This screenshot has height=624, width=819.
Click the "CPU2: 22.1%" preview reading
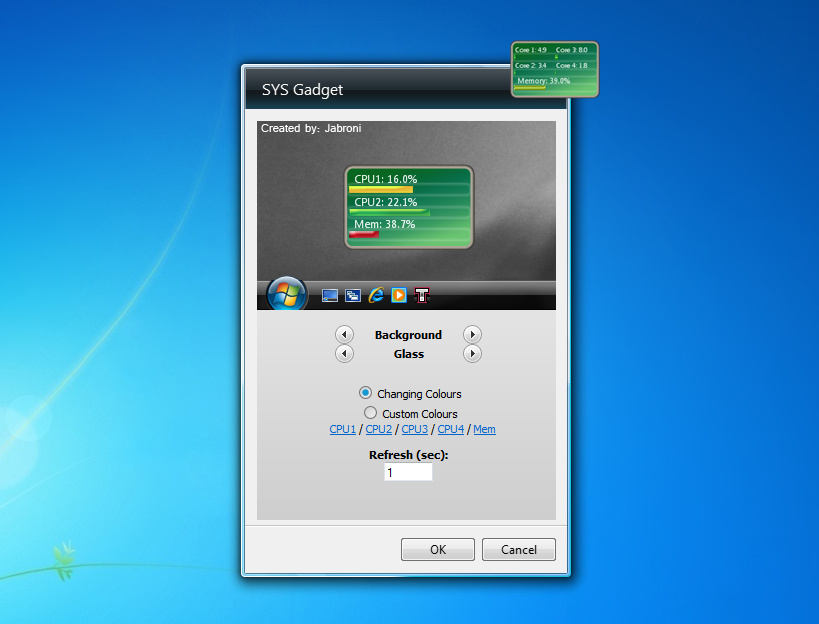(385, 202)
